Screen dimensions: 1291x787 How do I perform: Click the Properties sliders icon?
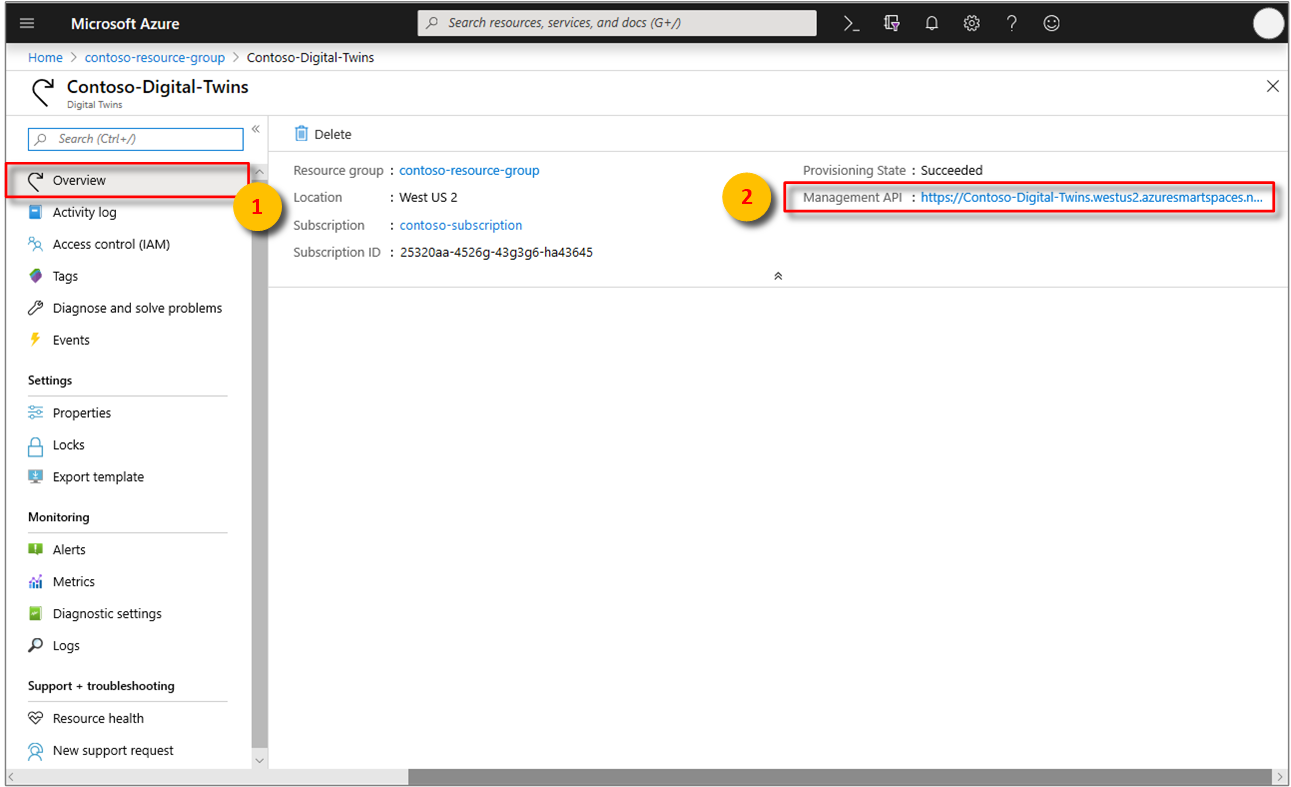point(36,413)
